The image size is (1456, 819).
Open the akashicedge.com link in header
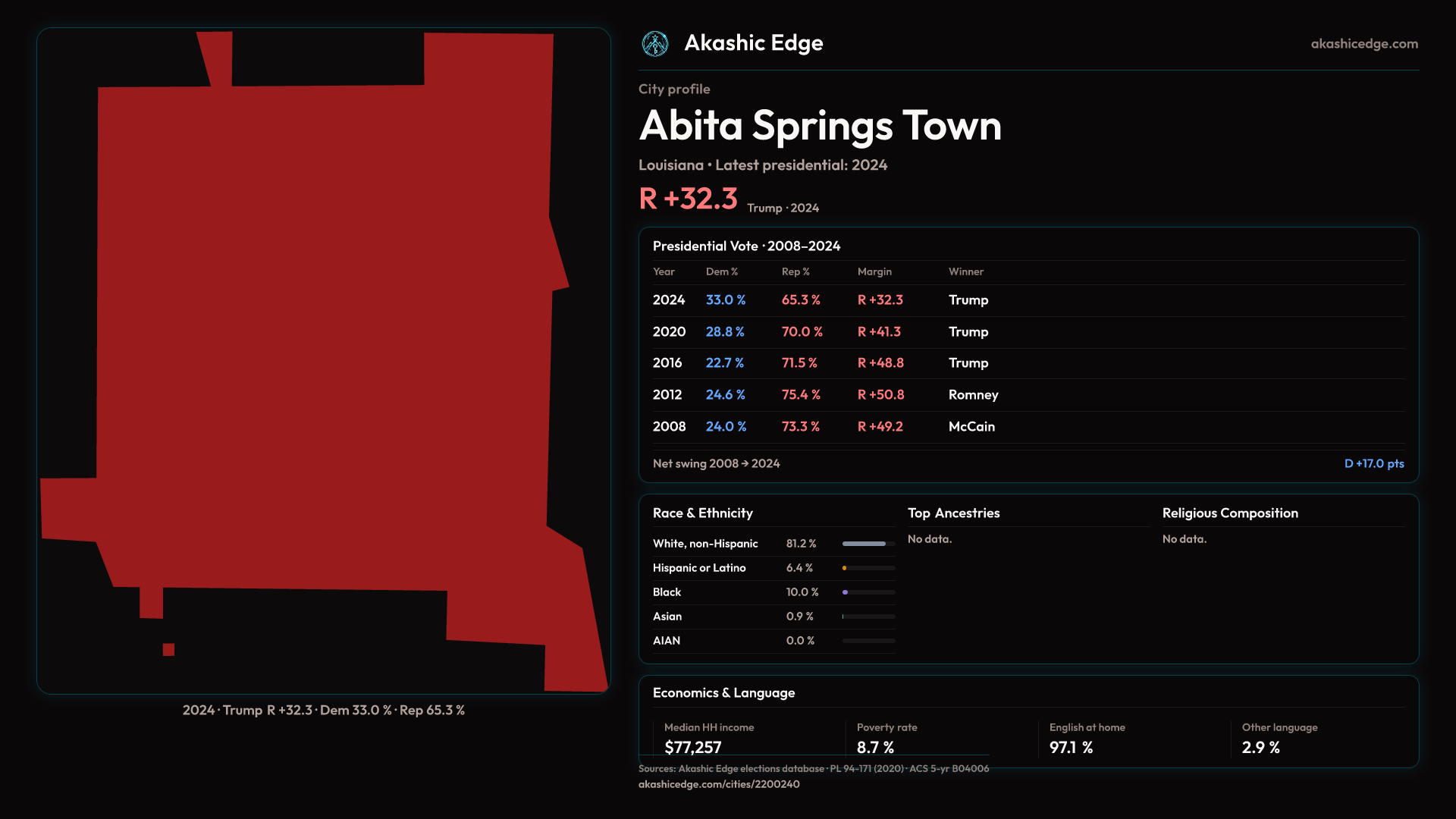pos(1364,44)
